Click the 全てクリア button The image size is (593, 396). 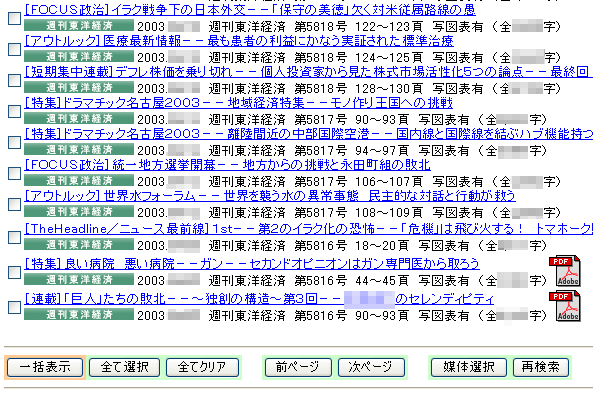[202, 367]
